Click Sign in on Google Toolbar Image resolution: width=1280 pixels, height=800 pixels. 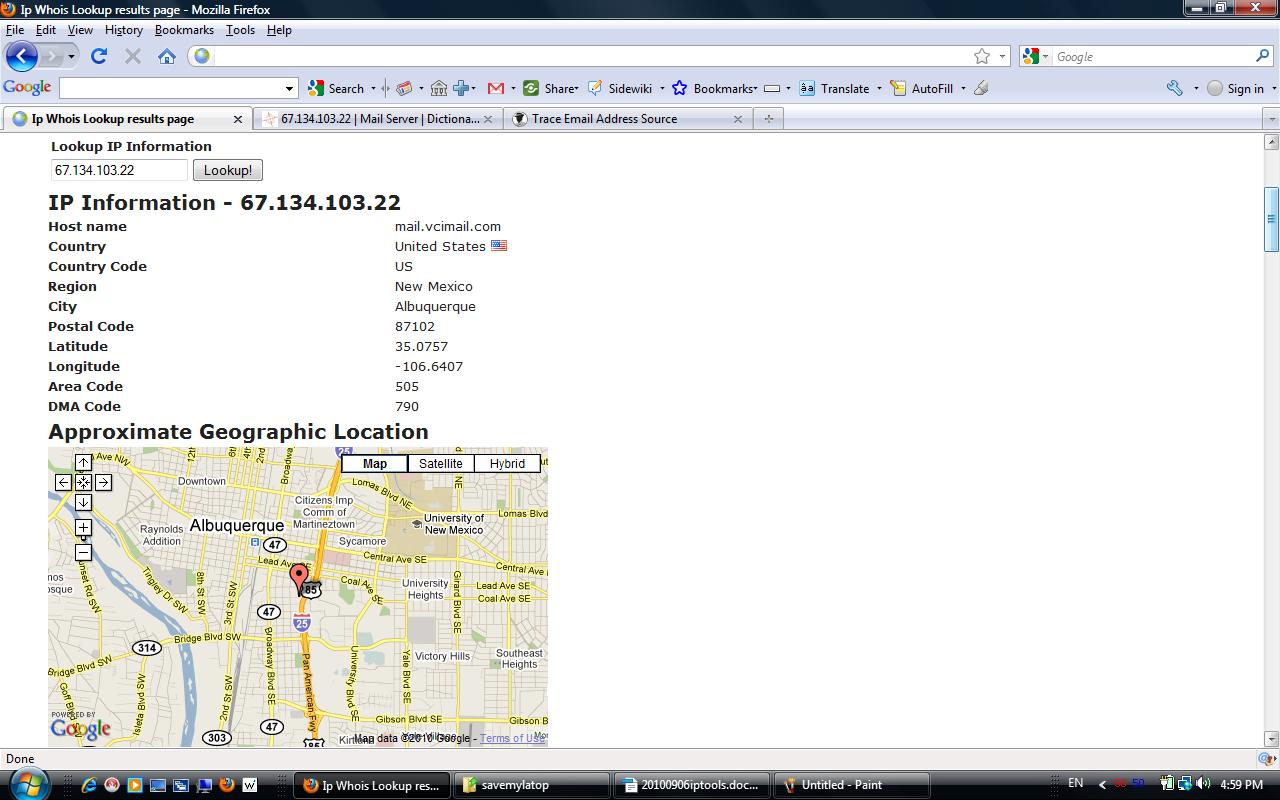(x=1235, y=88)
